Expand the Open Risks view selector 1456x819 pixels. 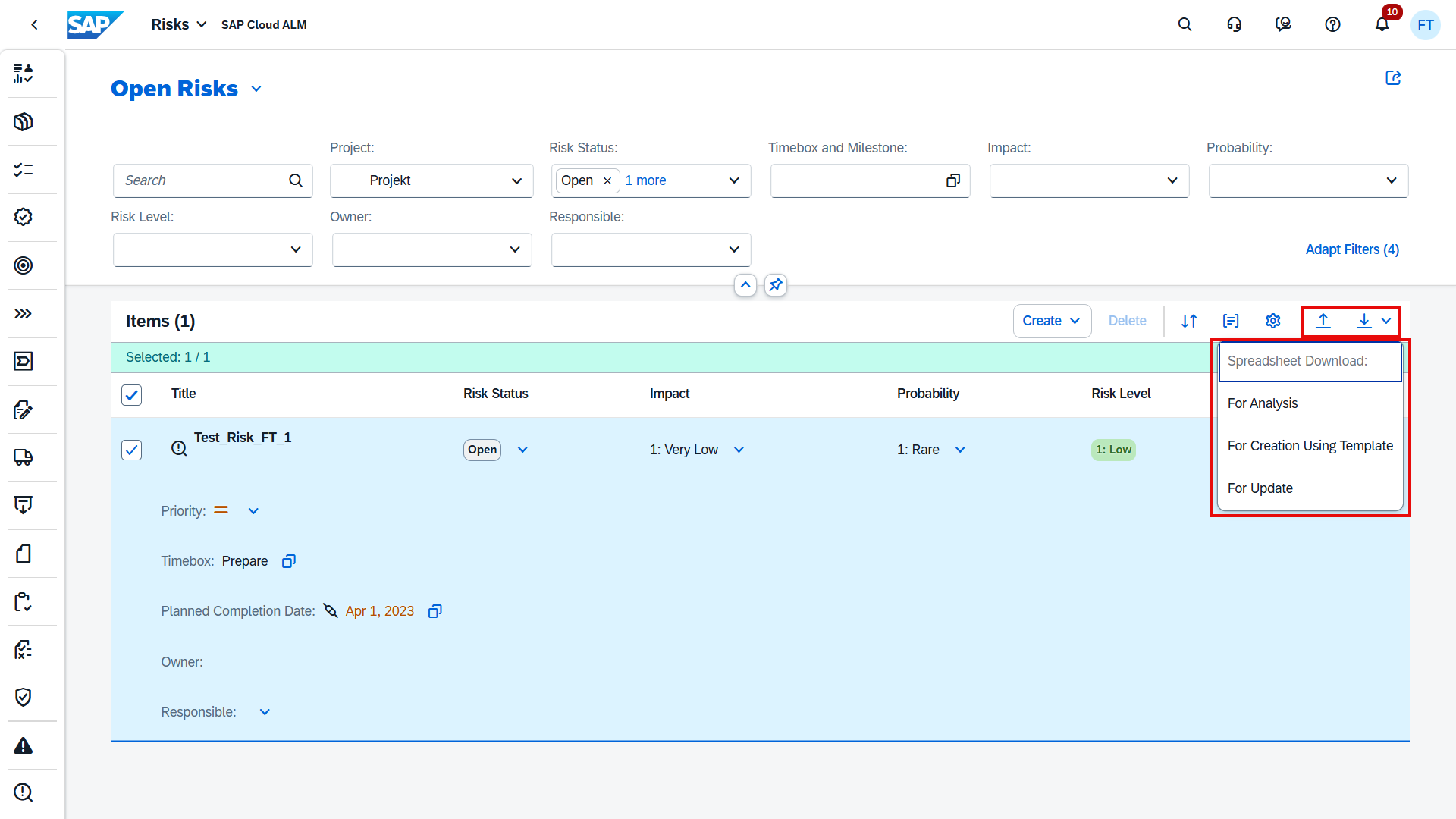[256, 89]
